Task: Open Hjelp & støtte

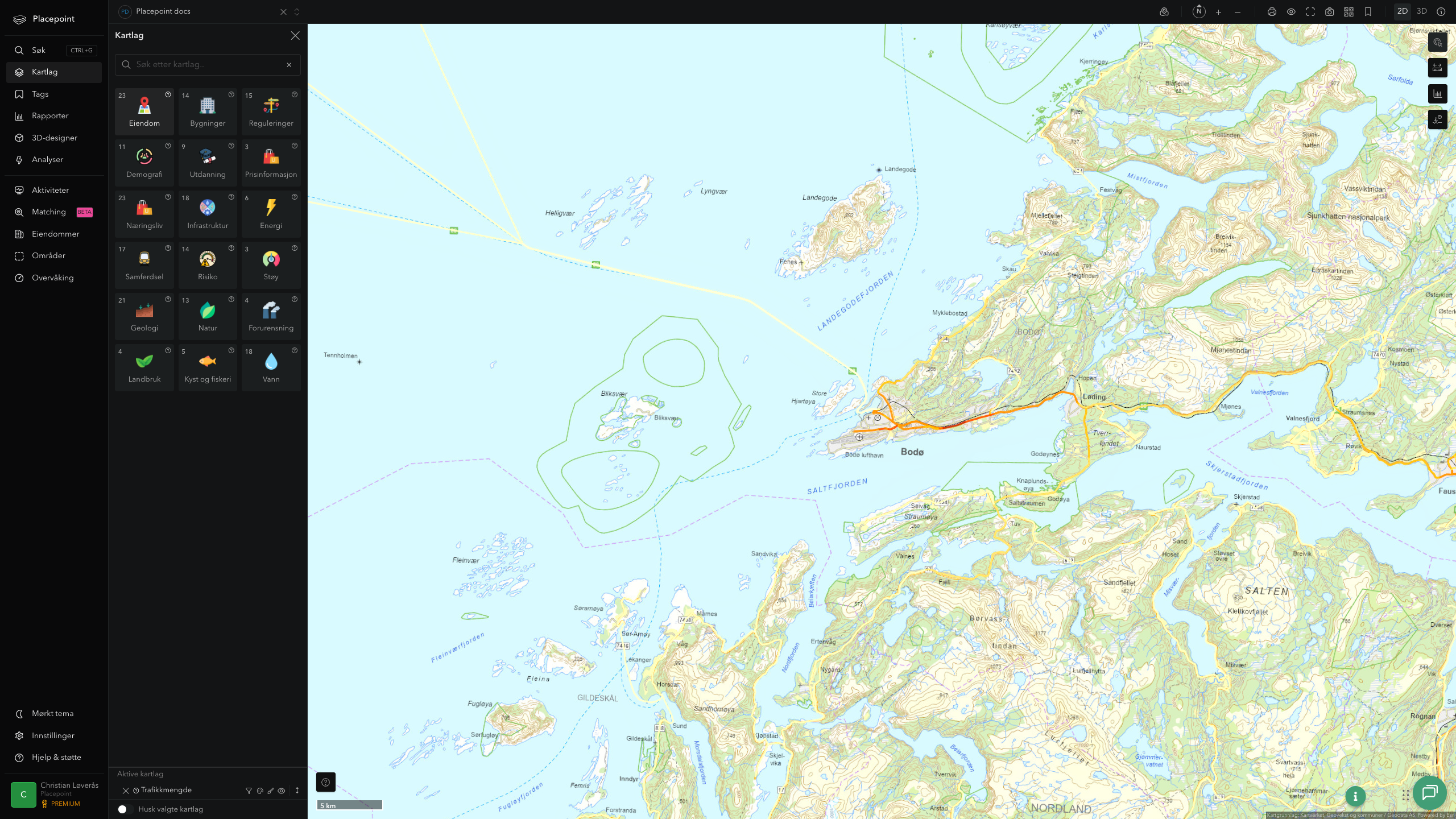Action: pos(54,758)
